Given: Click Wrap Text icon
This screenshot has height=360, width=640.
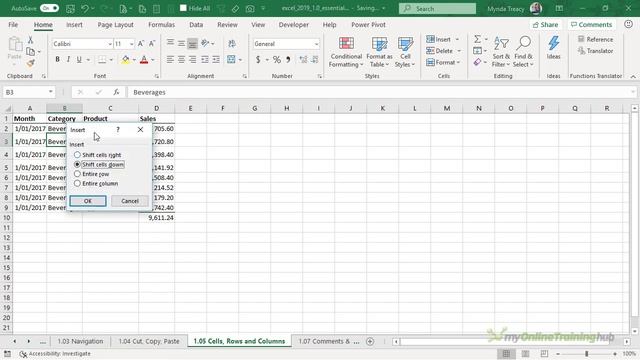Looking at the screenshot, I should click(x=232, y=44).
